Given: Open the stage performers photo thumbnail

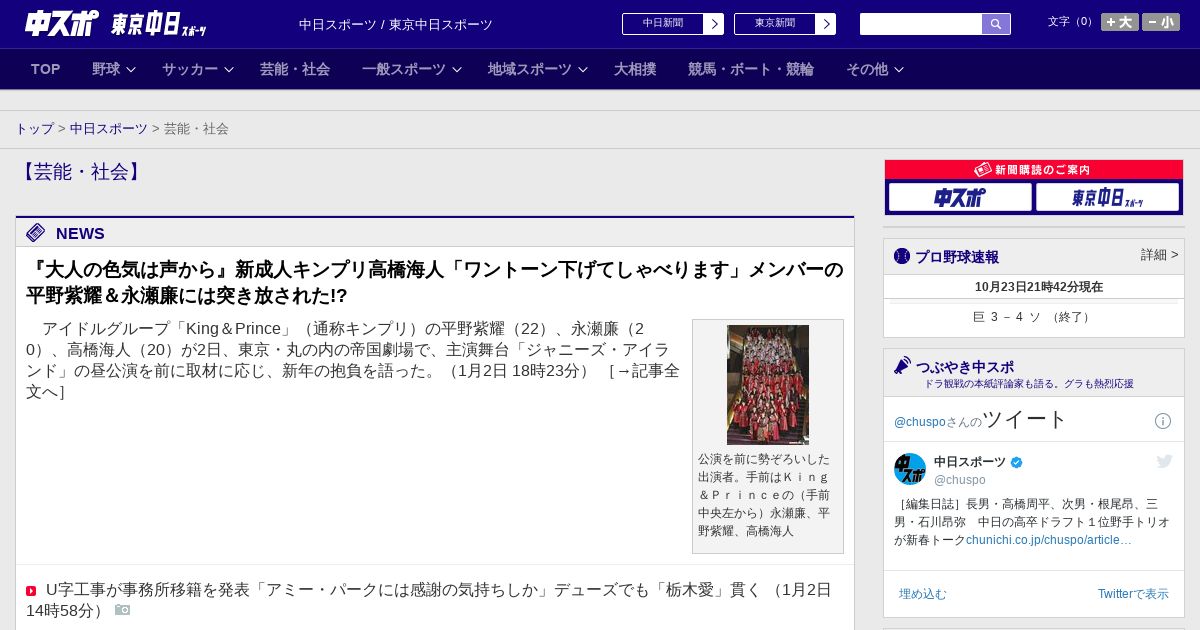Looking at the screenshot, I should pos(768,385).
